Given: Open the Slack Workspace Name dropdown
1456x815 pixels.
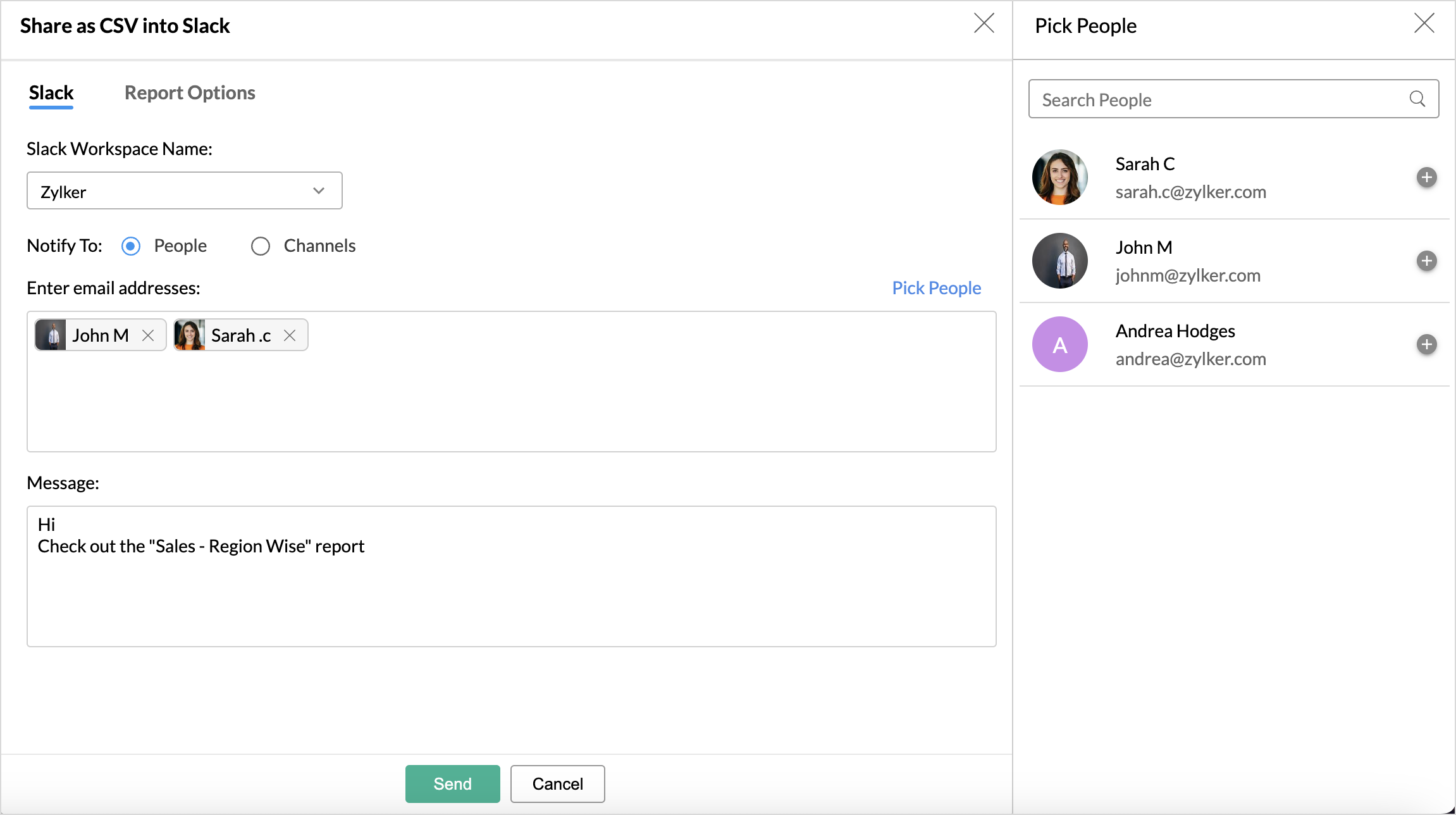Looking at the screenshot, I should point(185,190).
